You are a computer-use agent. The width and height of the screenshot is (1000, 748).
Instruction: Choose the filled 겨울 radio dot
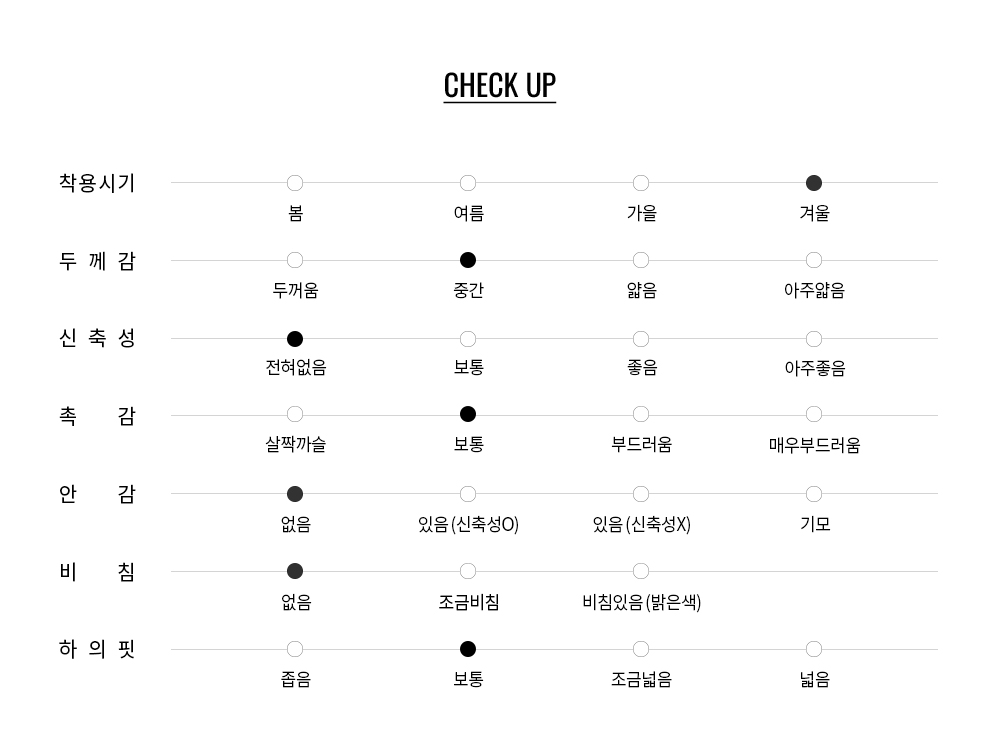click(x=814, y=183)
